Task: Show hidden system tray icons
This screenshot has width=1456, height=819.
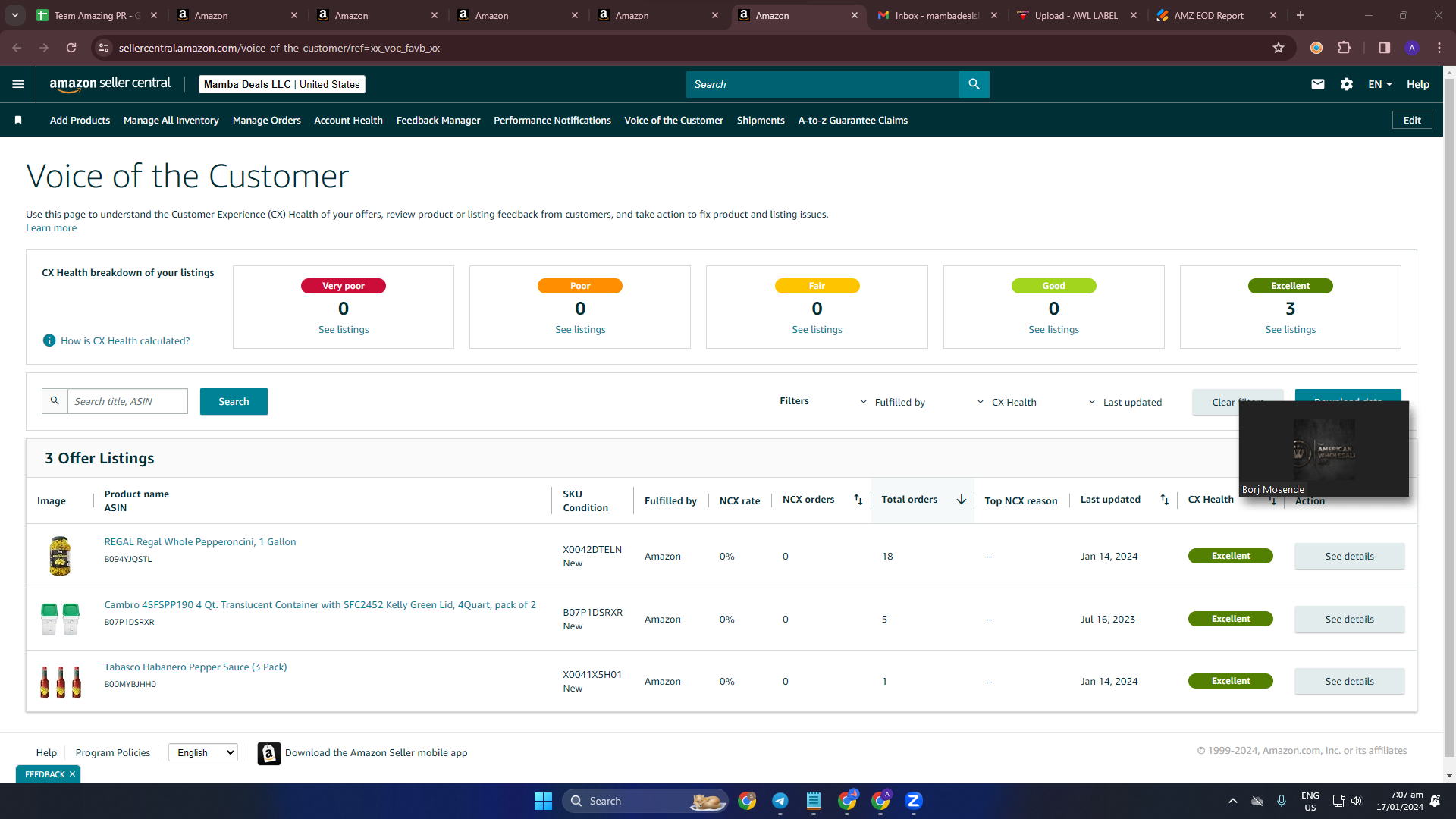Action: [1233, 801]
